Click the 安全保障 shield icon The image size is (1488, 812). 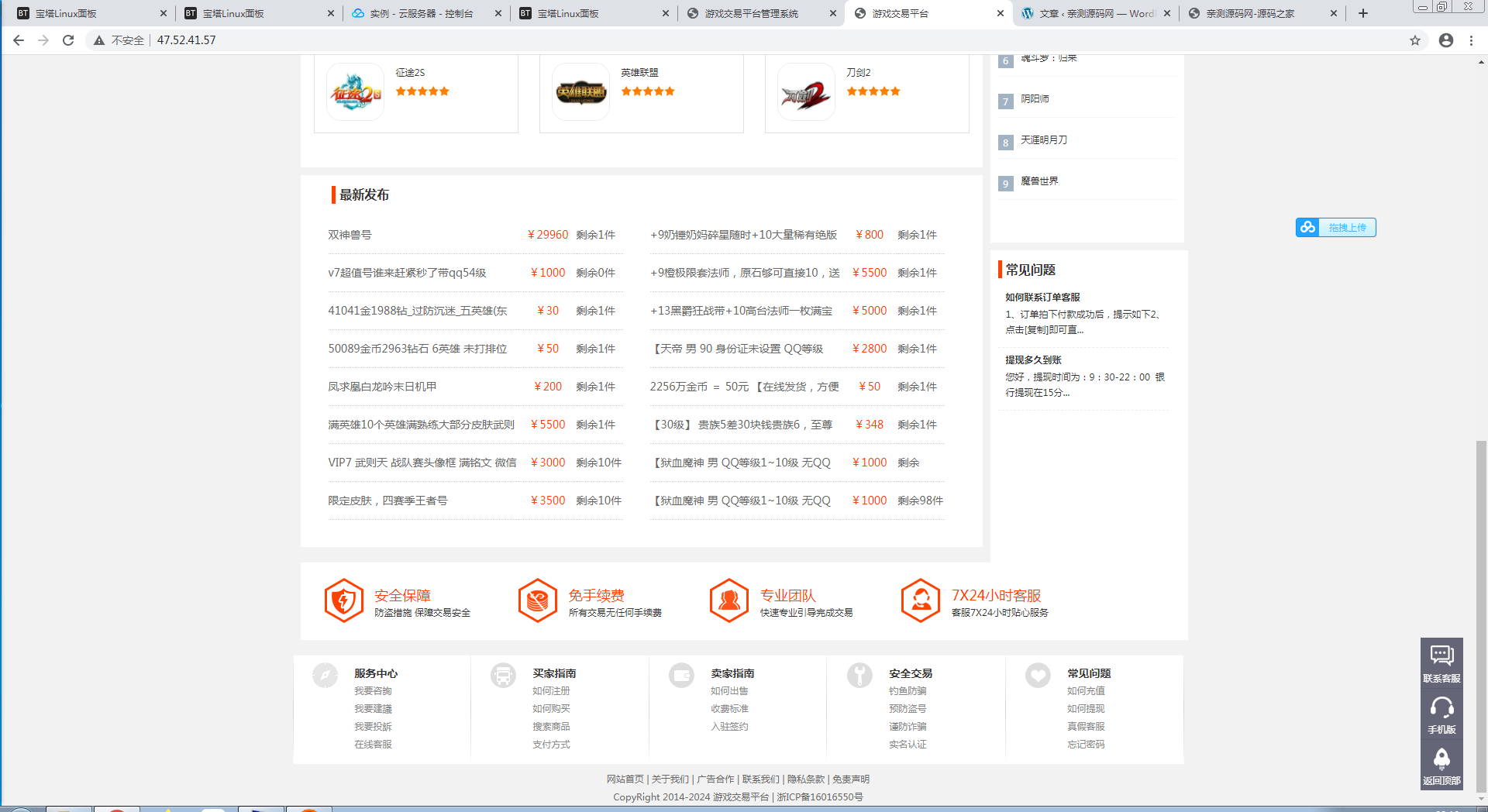point(344,600)
